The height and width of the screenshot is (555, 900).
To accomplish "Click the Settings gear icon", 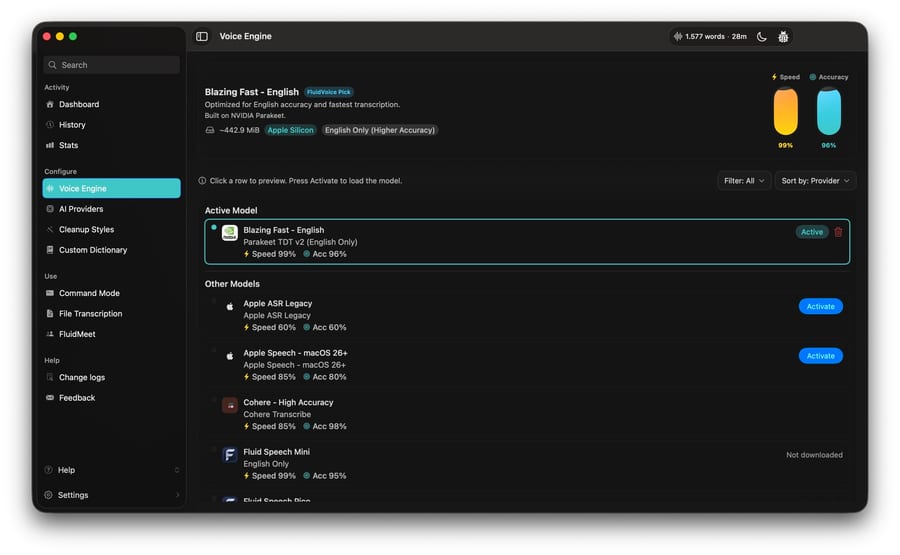I will click(x=49, y=495).
